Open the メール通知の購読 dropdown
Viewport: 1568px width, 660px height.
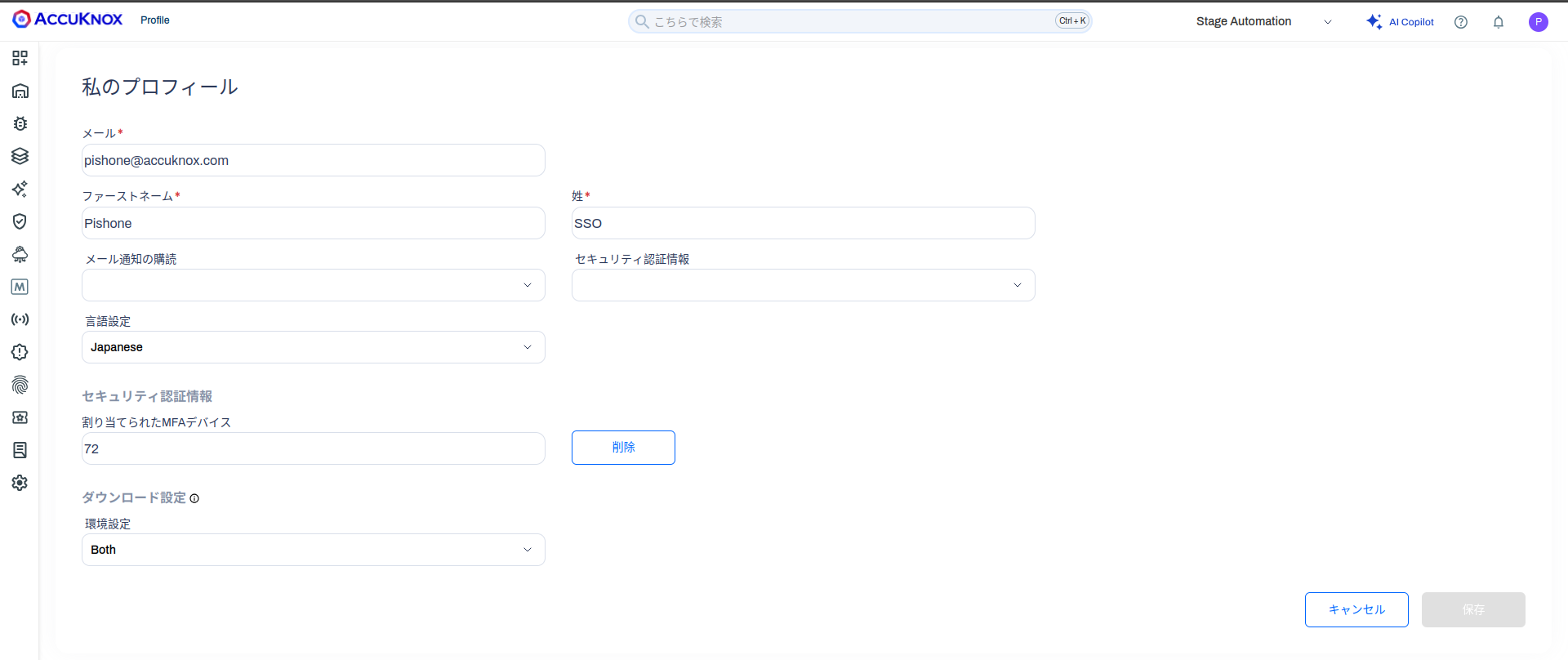pos(314,285)
